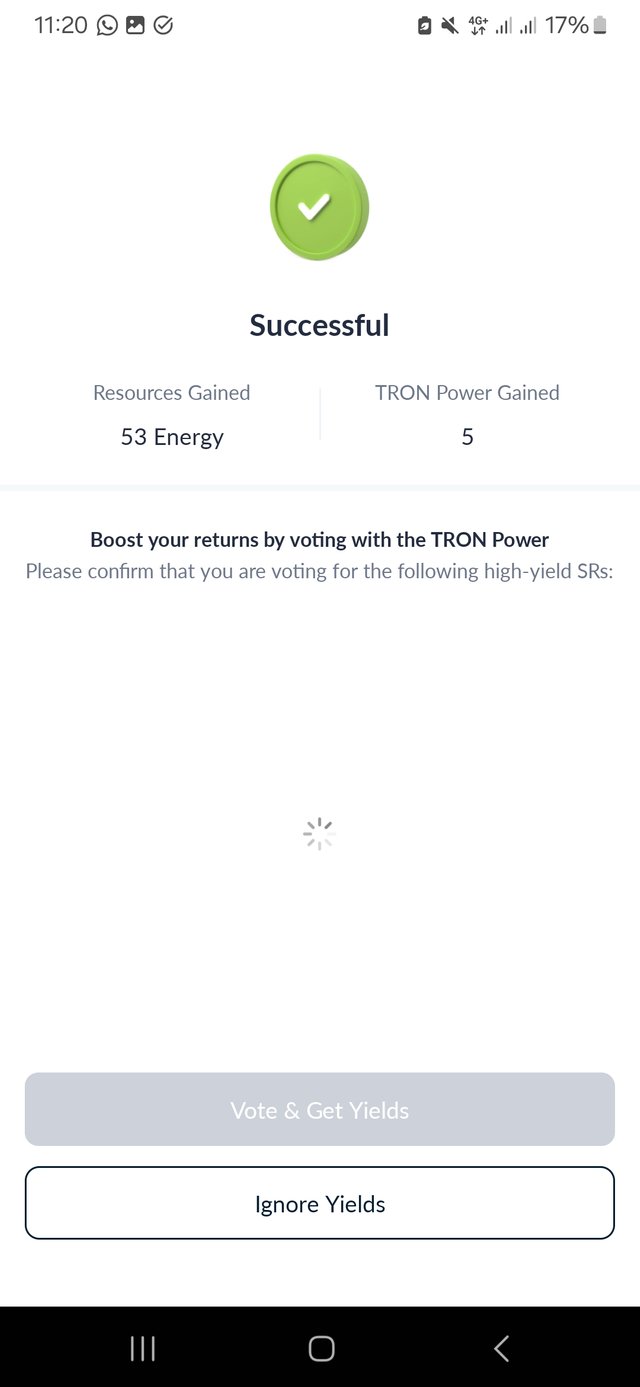The image size is (640, 1387).
Task: Tap the 11:20 clock in status bar
Action: coord(61,26)
